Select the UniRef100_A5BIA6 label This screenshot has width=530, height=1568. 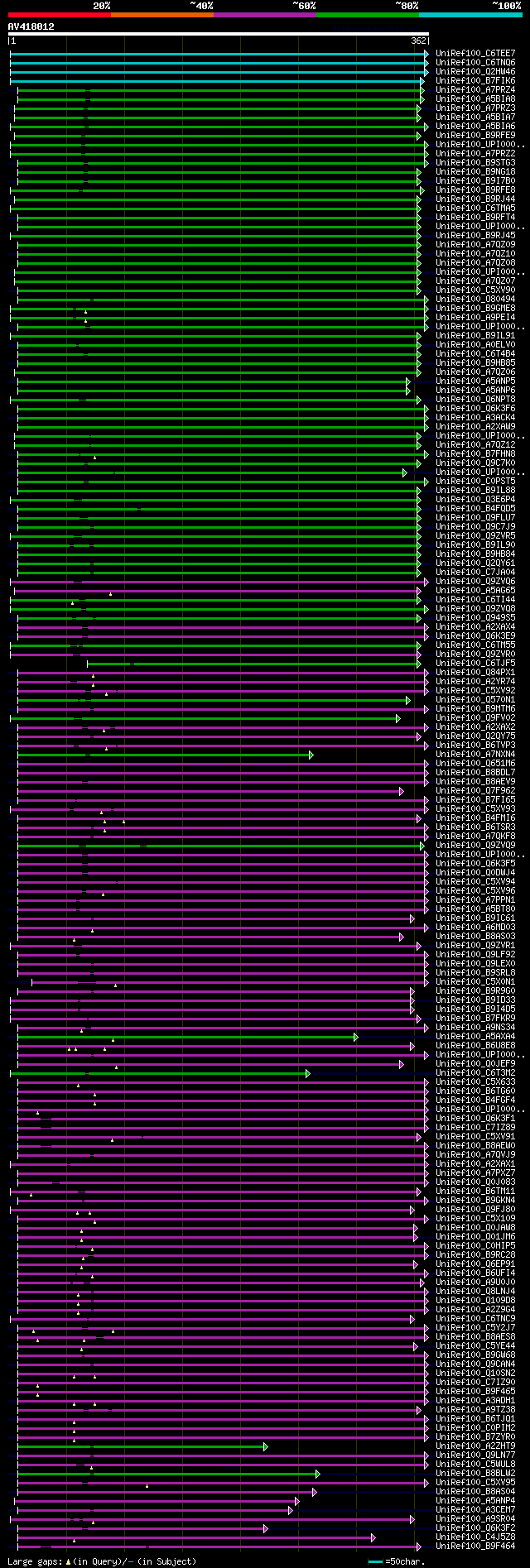tap(475, 127)
